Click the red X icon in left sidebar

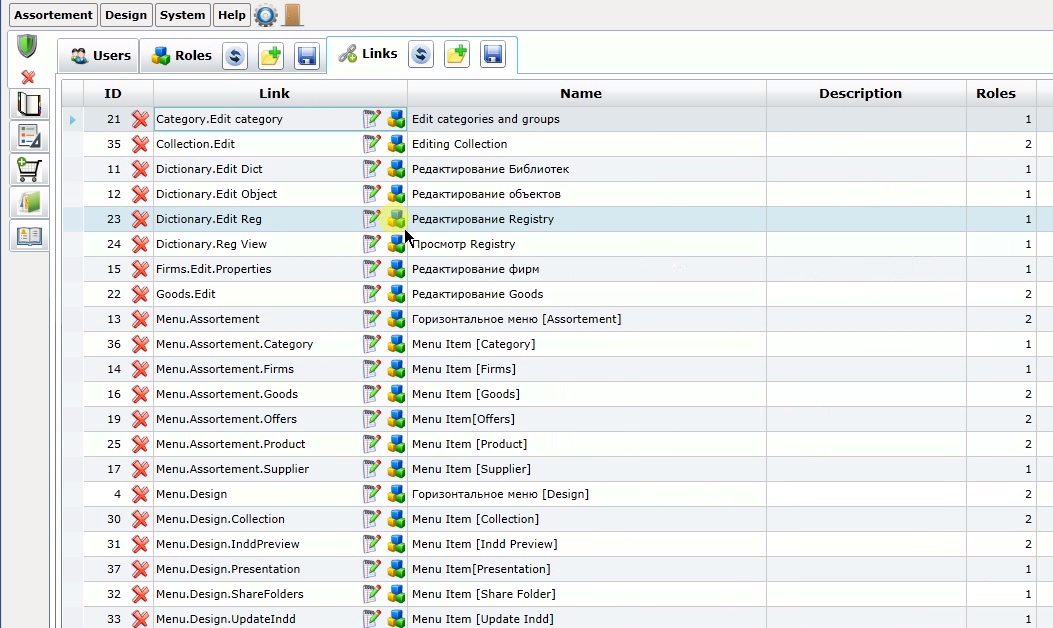(28, 77)
